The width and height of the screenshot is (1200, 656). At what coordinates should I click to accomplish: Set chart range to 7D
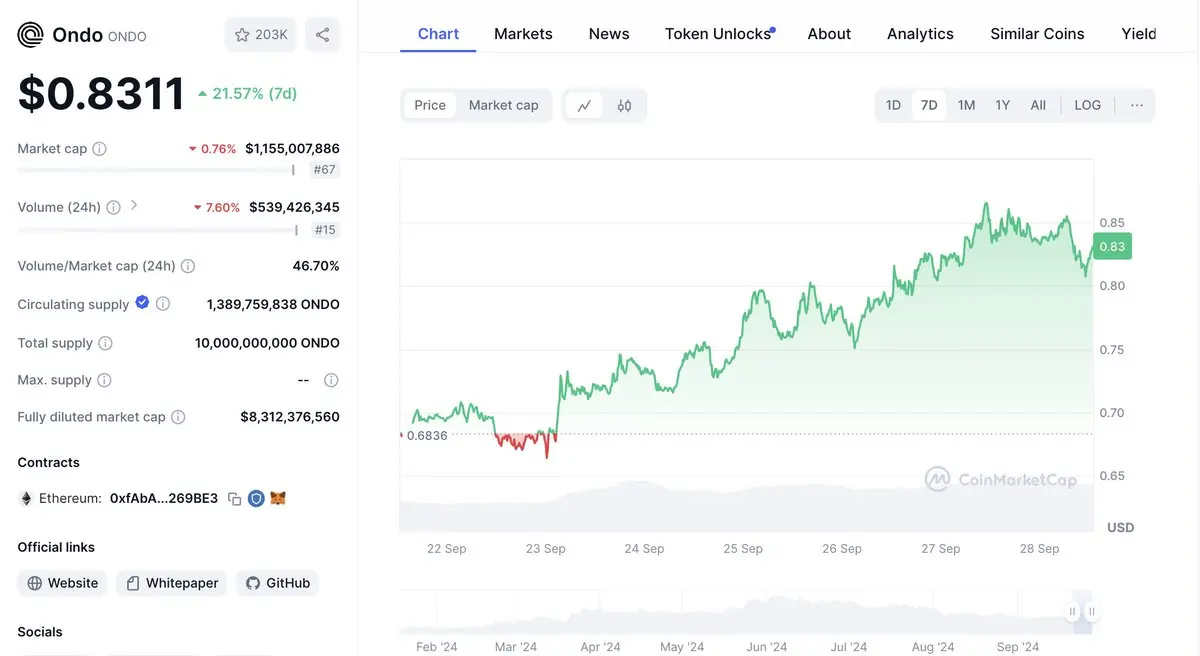tap(929, 105)
